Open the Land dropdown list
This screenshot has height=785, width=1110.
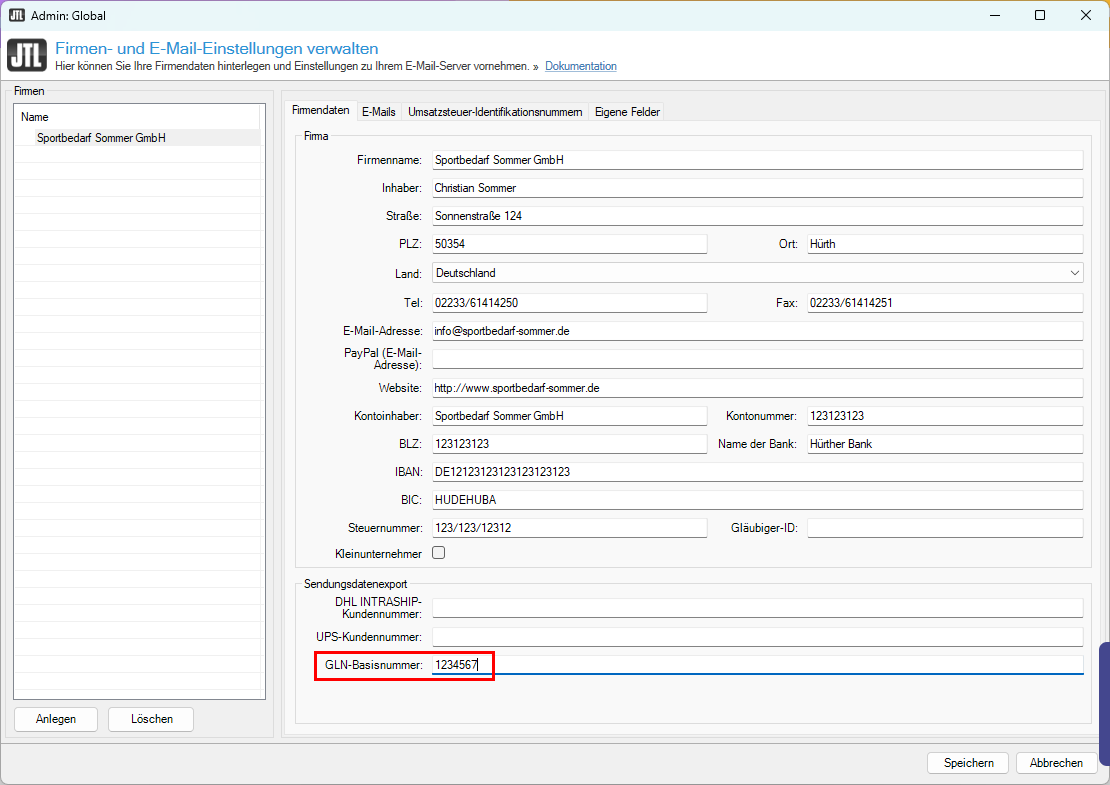tap(1074, 273)
